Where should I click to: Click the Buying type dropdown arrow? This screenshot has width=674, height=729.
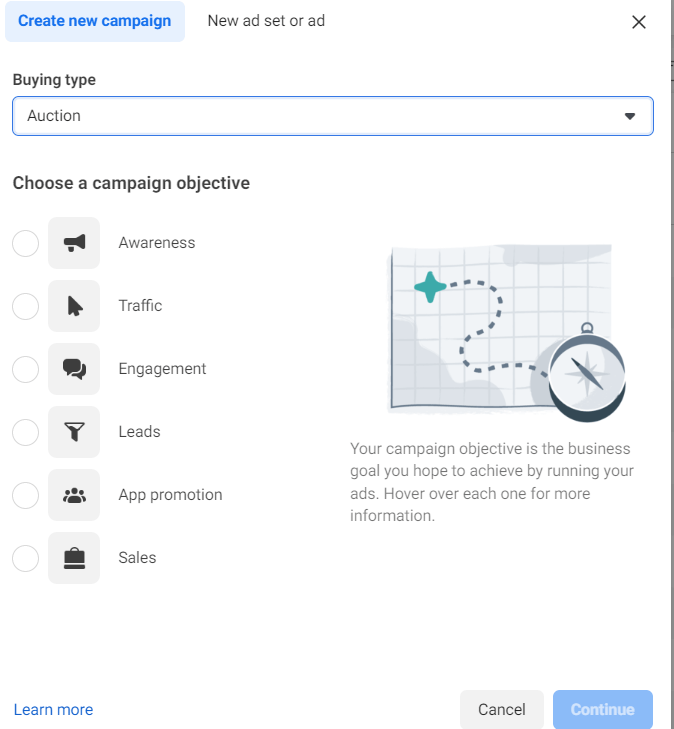(630, 116)
